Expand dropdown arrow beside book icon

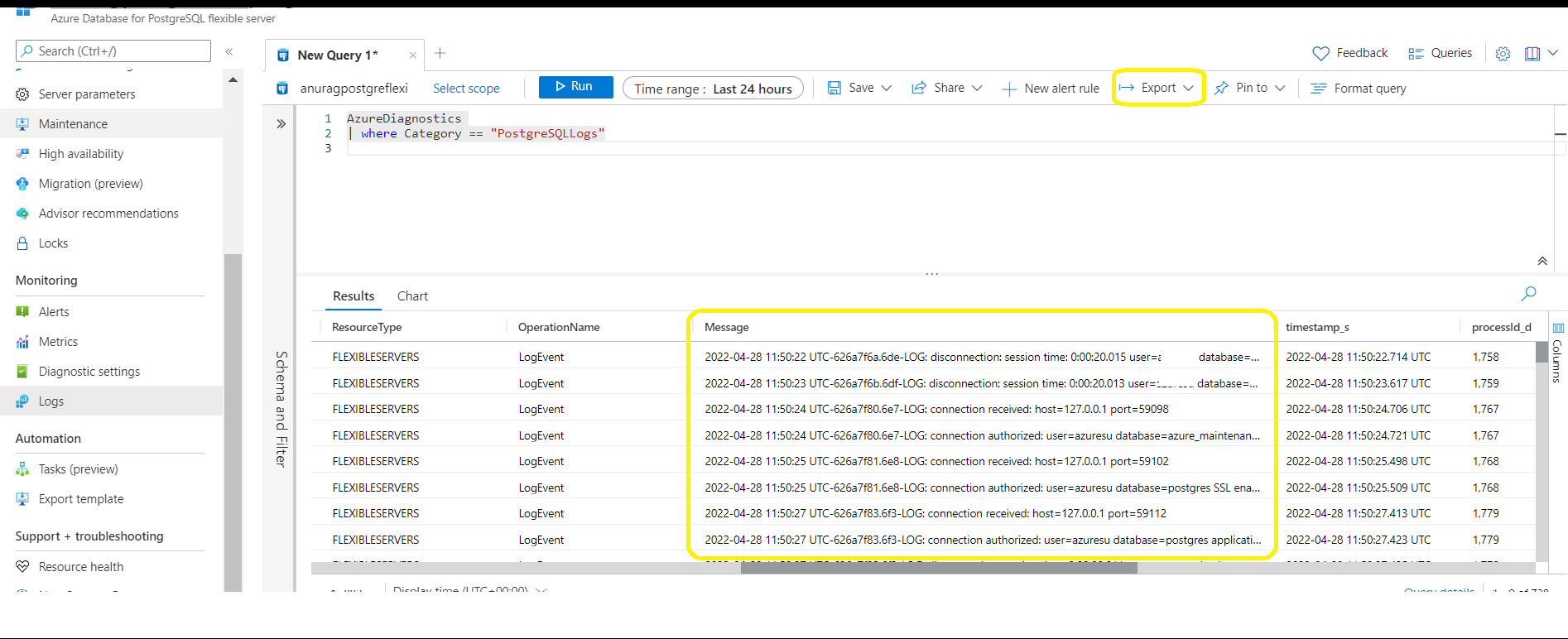coord(1553,53)
